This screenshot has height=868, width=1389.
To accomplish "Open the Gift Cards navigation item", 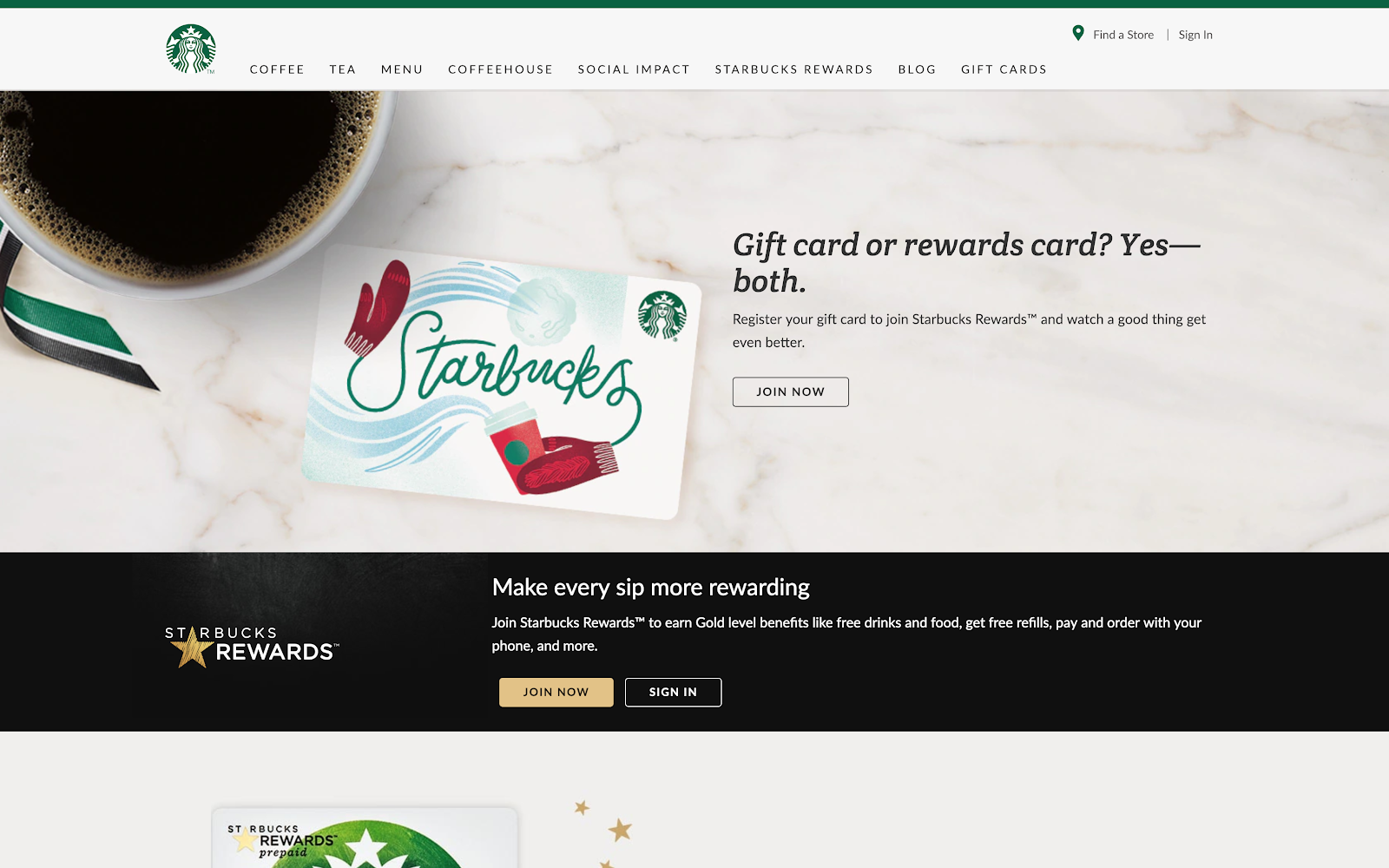I will pos(1004,69).
